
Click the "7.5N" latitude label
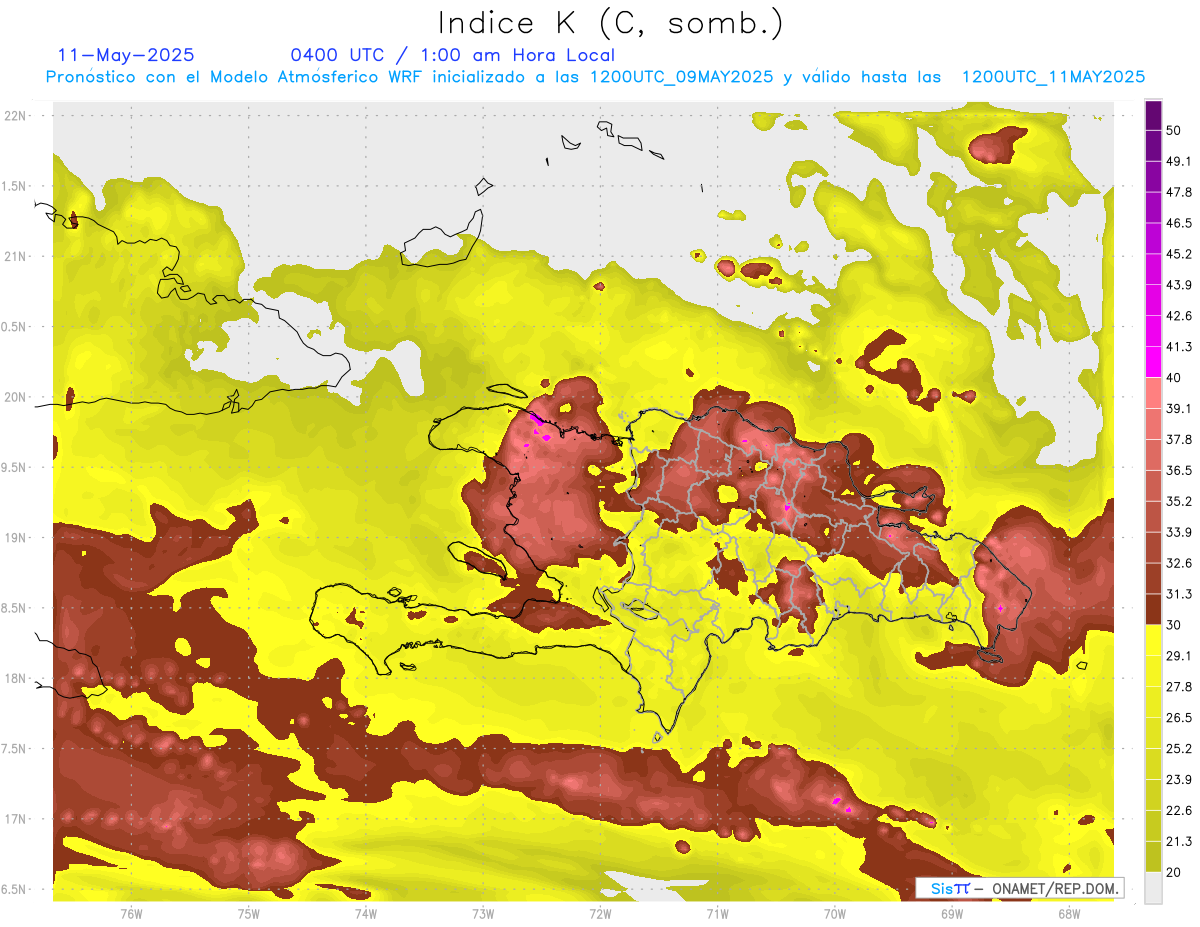15,748
